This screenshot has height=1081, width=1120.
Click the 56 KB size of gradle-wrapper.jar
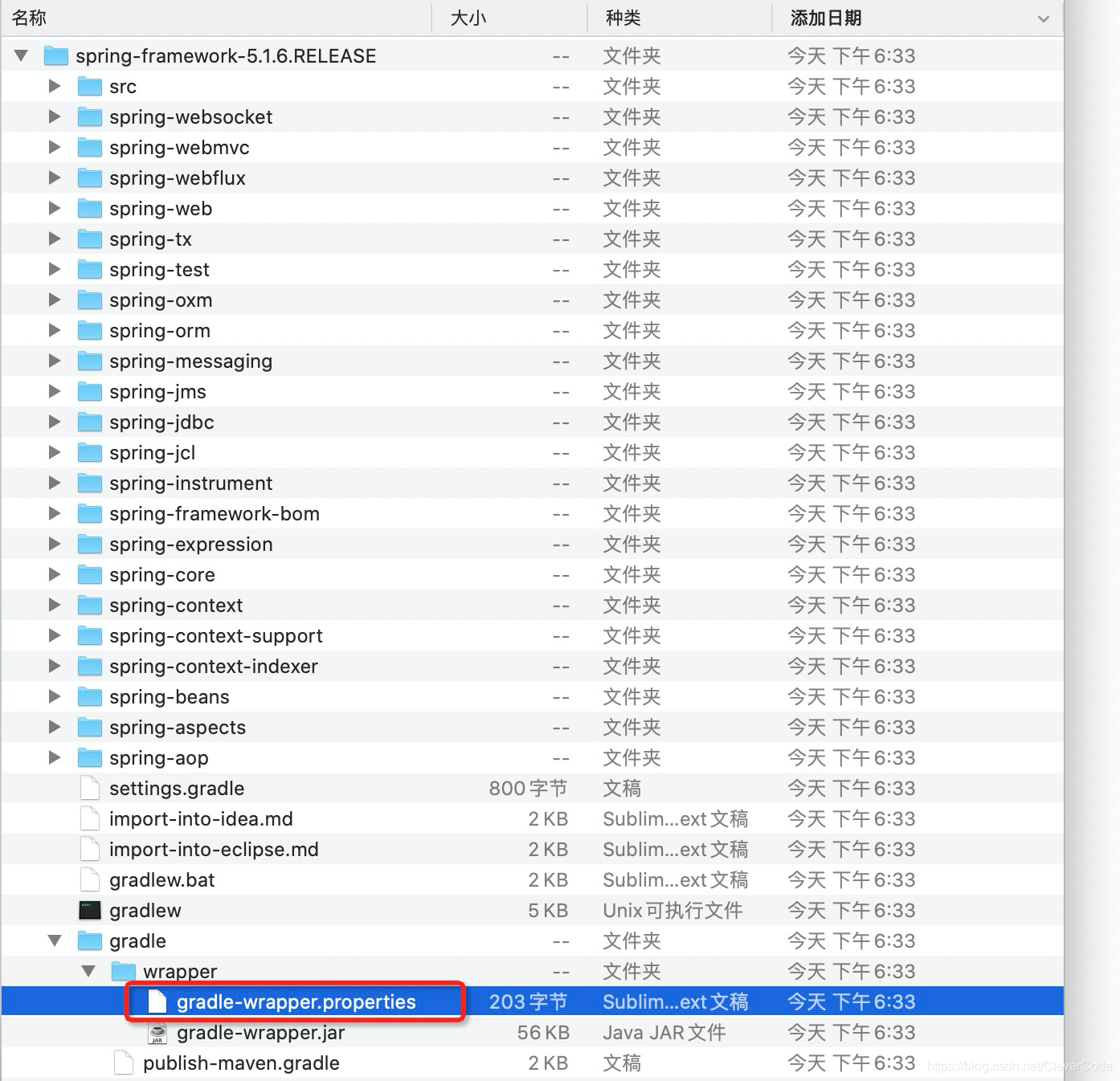click(x=543, y=1033)
